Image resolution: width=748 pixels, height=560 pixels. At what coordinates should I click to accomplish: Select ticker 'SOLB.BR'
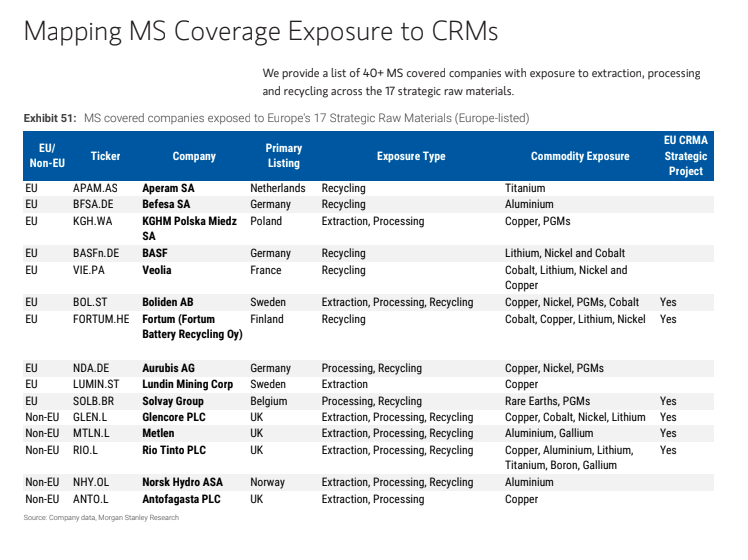click(x=94, y=402)
